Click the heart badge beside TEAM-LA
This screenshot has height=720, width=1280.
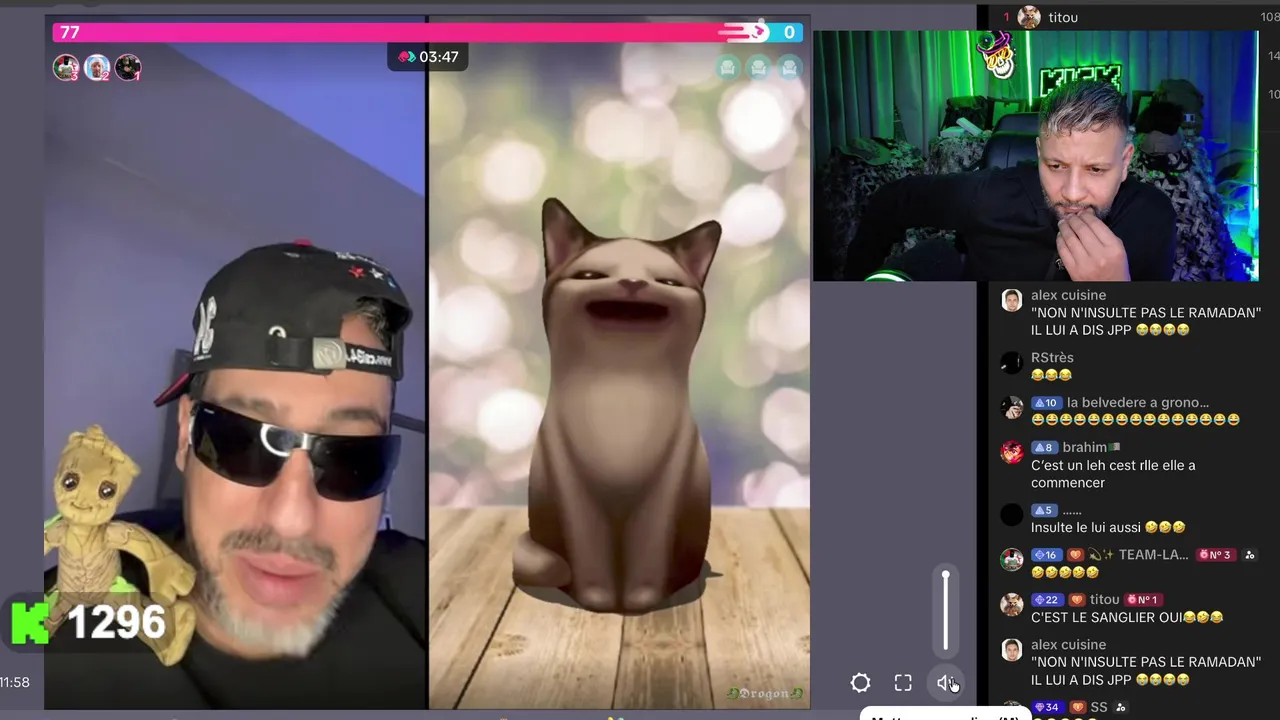pyautogui.click(x=1076, y=554)
